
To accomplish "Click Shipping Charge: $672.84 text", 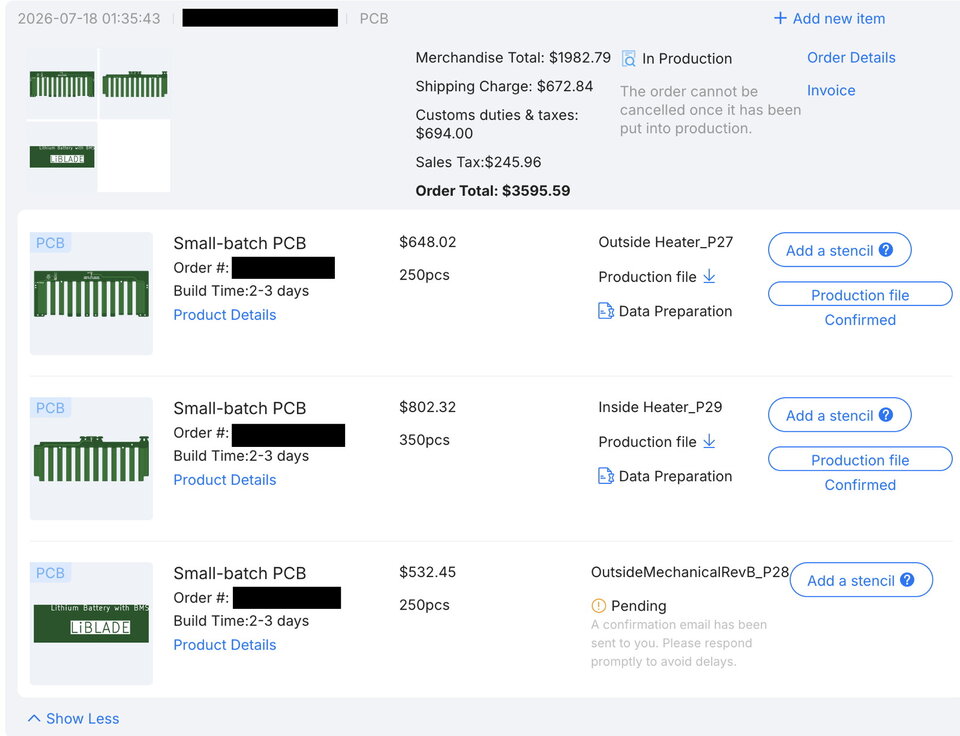I will 504,86.
